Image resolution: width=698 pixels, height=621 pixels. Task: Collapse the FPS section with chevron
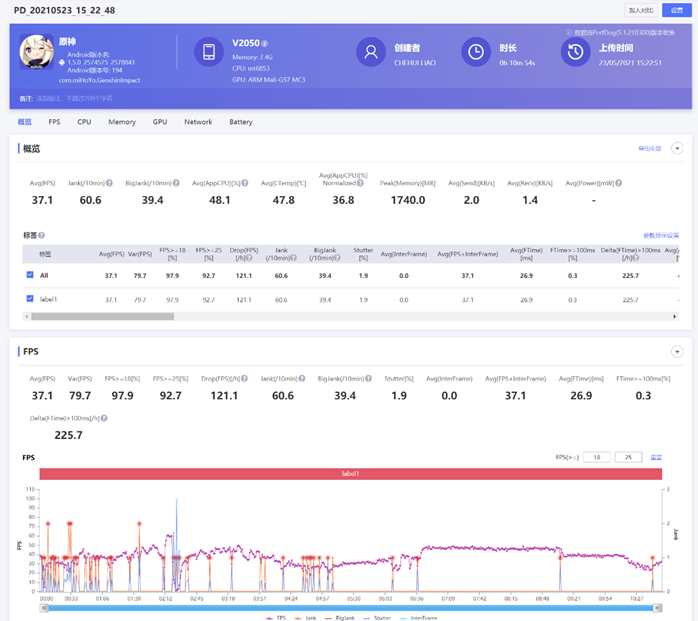tap(677, 352)
